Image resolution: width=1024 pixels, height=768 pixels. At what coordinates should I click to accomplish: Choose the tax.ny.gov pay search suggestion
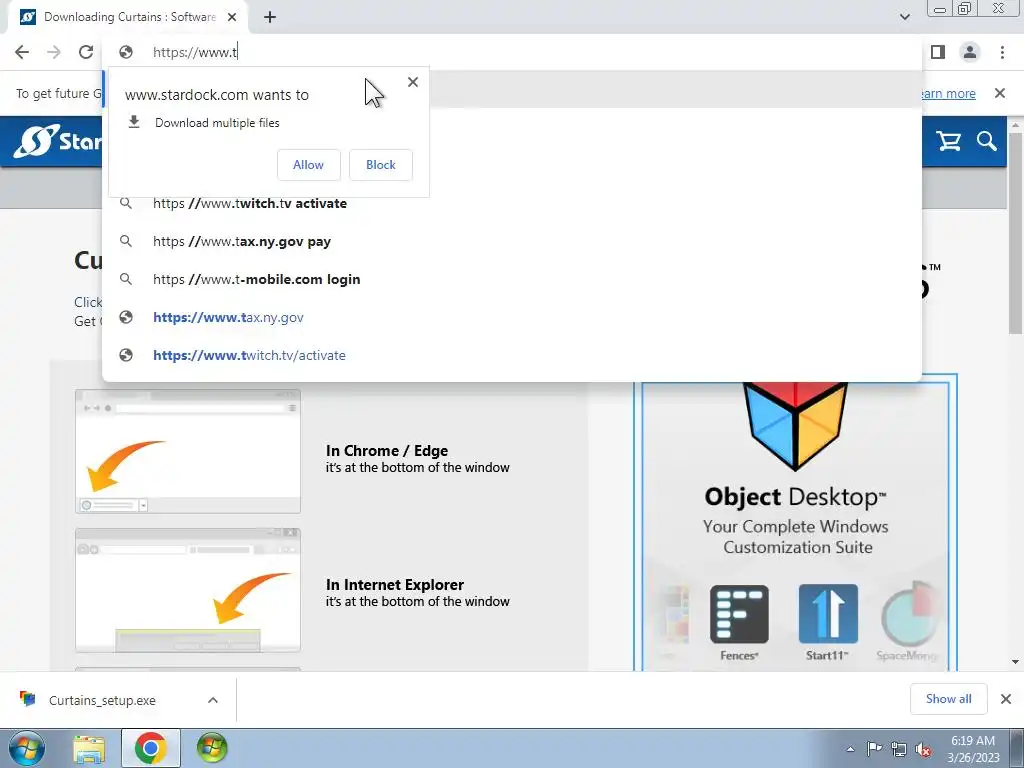pyautogui.click(x=512, y=242)
